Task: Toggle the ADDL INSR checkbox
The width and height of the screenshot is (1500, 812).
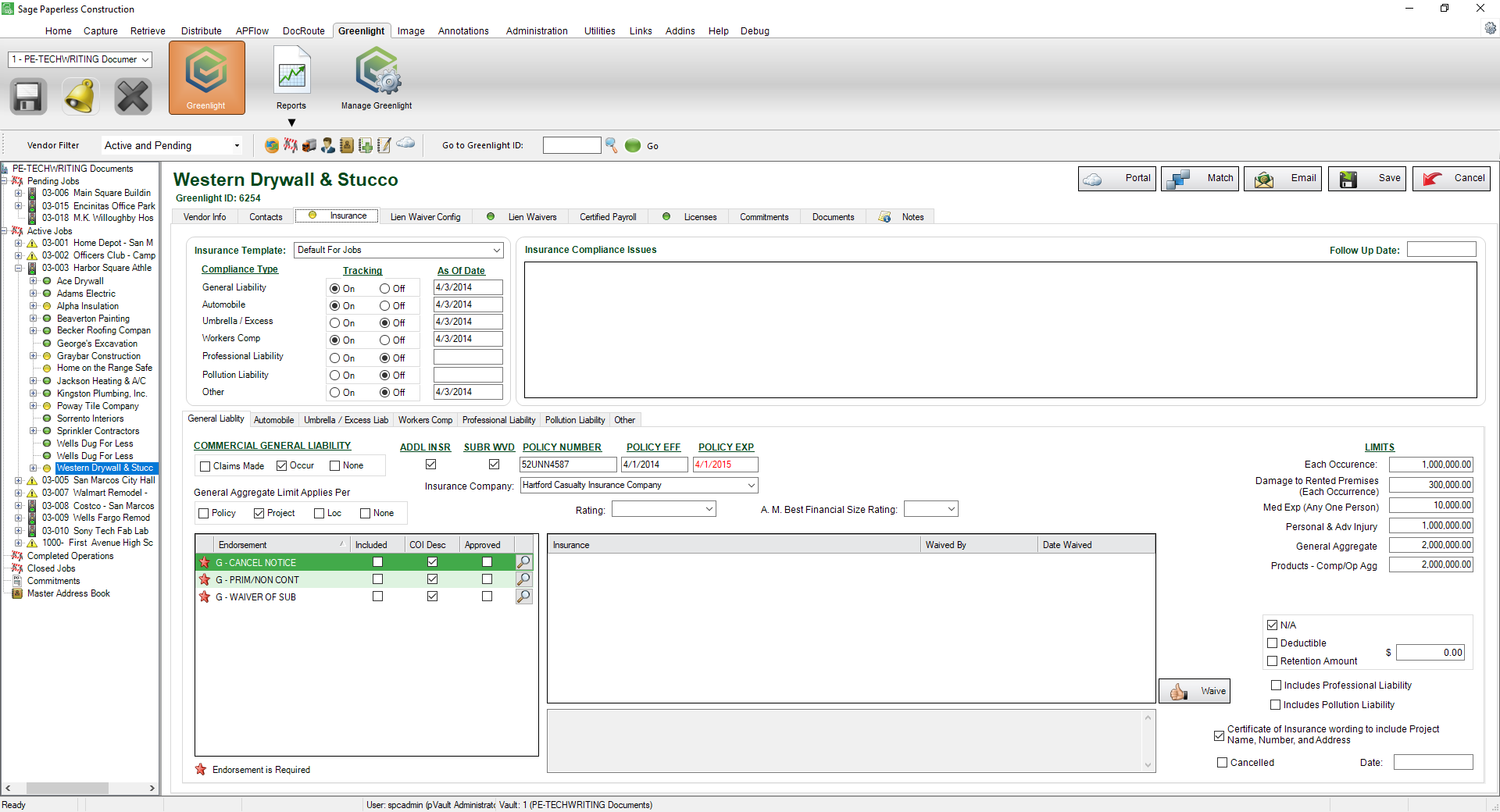Action: (430, 465)
